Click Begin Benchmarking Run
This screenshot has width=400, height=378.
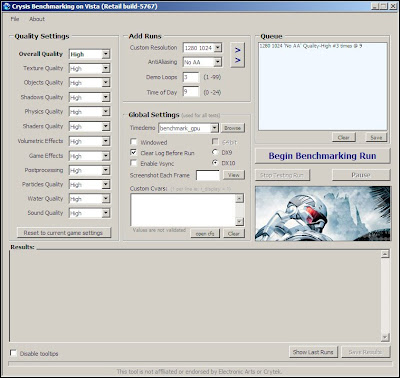tap(322, 156)
